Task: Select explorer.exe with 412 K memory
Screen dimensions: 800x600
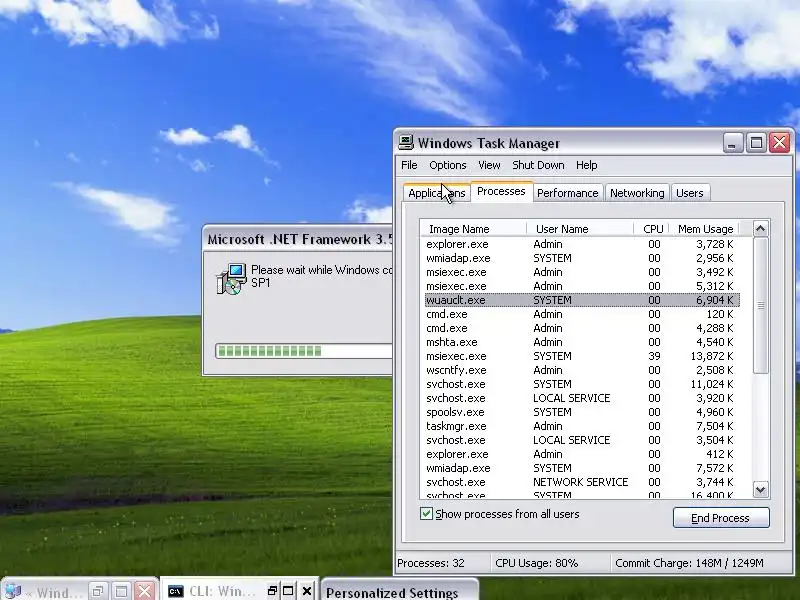Action: pyautogui.click(x=582, y=454)
